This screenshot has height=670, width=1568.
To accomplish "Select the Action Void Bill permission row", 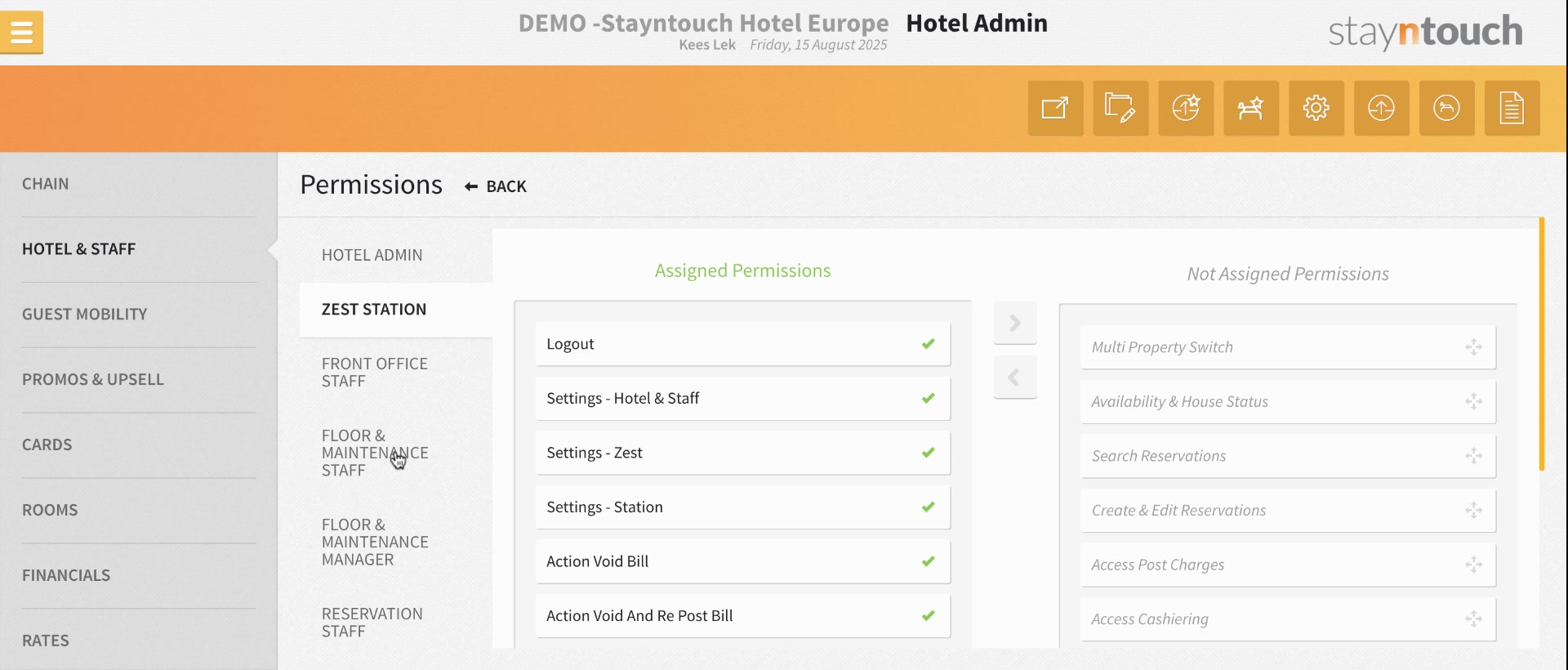I will click(x=743, y=561).
